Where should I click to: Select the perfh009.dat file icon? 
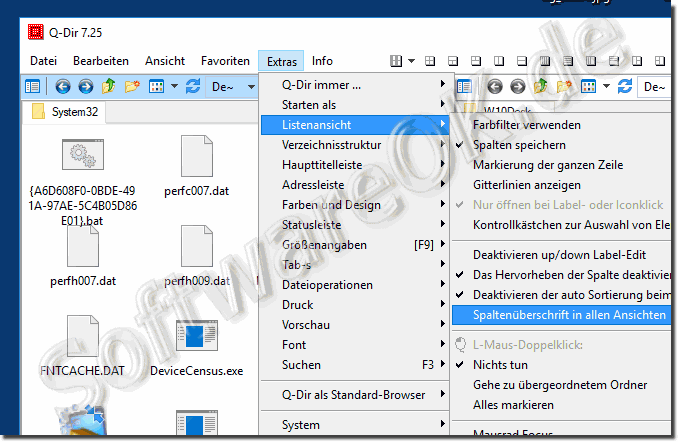(197, 246)
